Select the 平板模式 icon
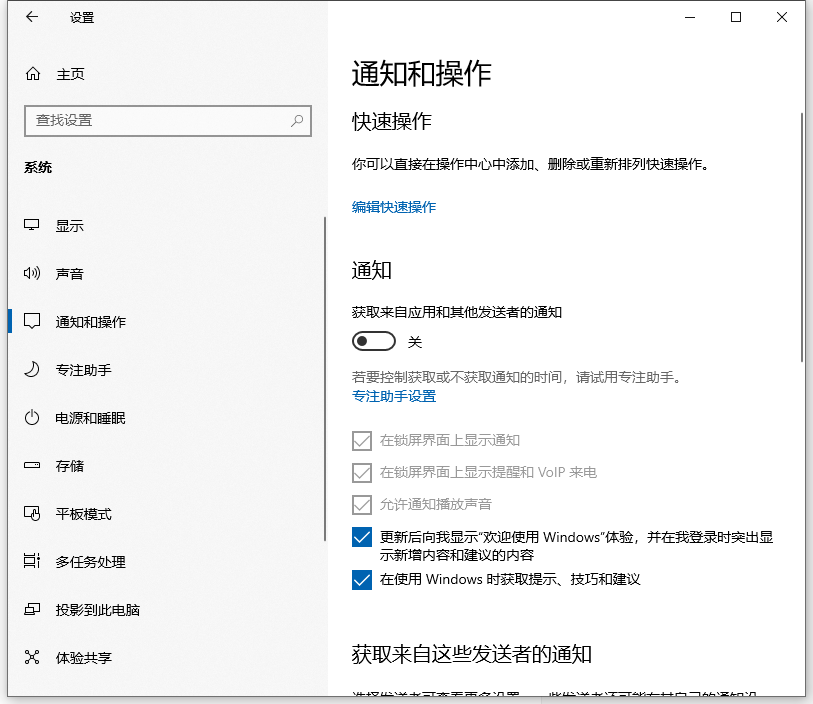Image resolution: width=813 pixels, height=704 pixels. click(33, 514)
